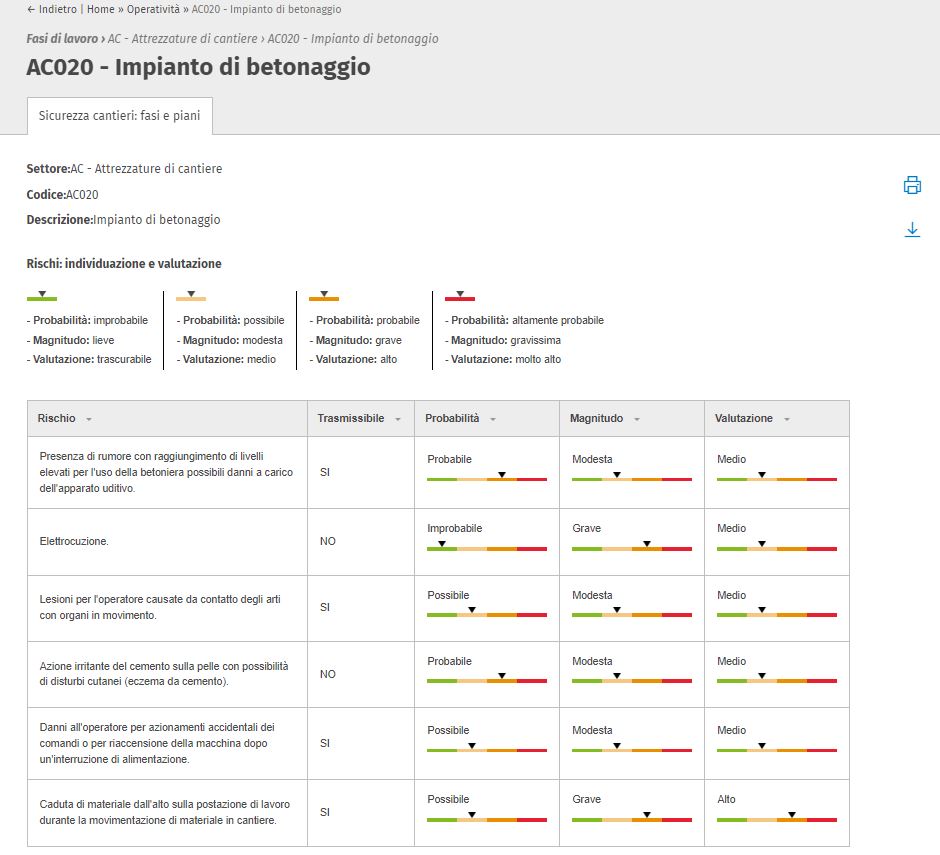The width and height of the screenshot is (940, 855).
Task: Click Elettrocuzione probability scale bar
Action: coord(486,548)
